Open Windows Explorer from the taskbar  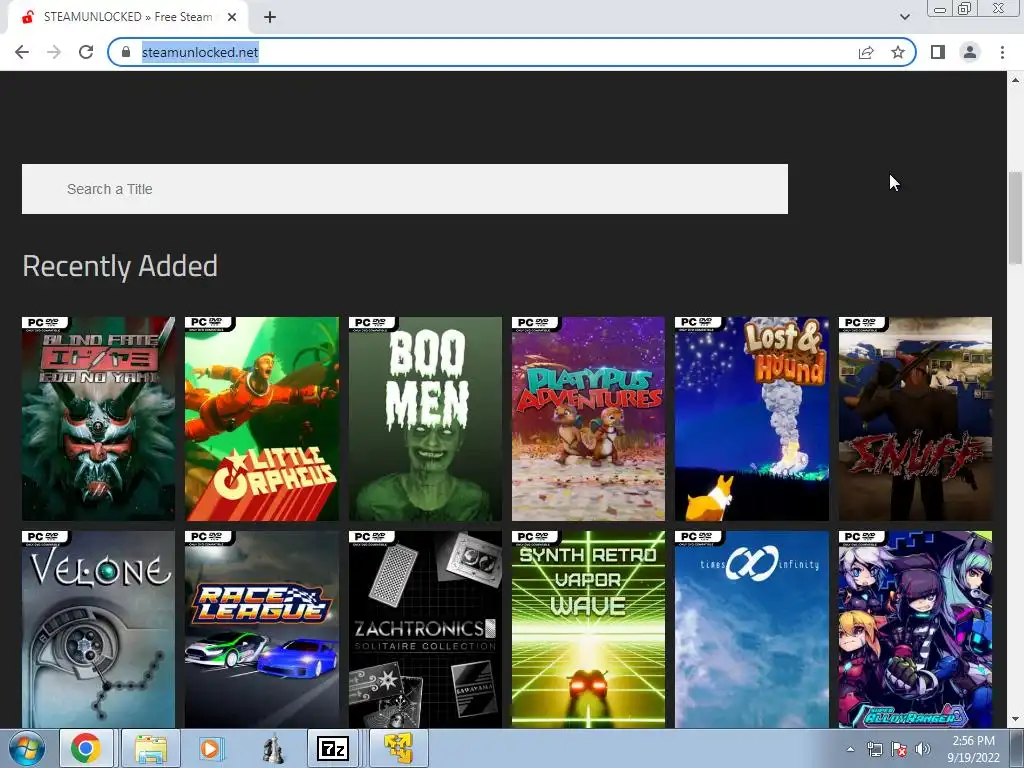coord(151,748)
